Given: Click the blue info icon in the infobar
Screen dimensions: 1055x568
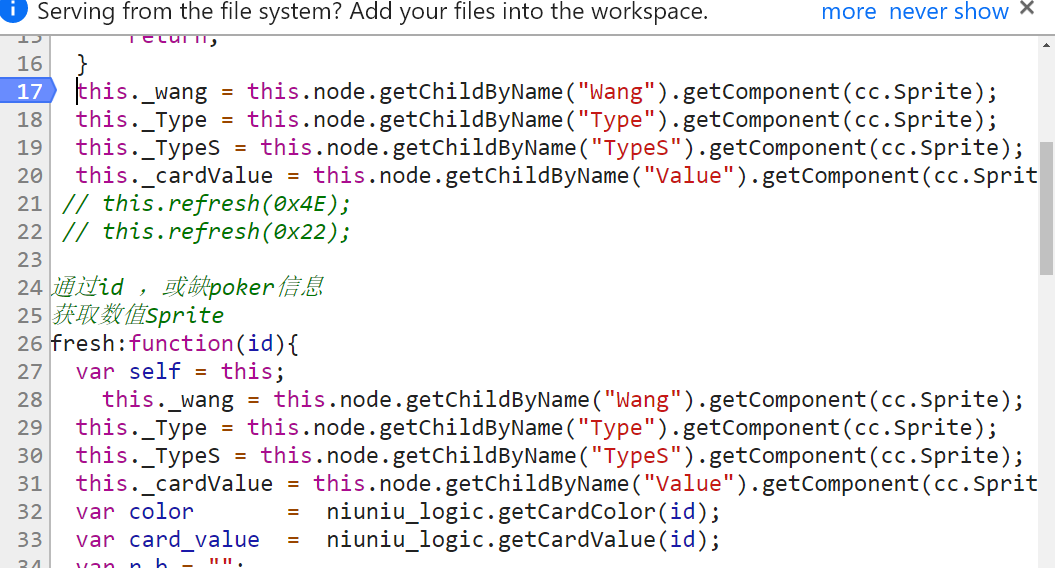Looking at the screenshot, I should point(14,11).
